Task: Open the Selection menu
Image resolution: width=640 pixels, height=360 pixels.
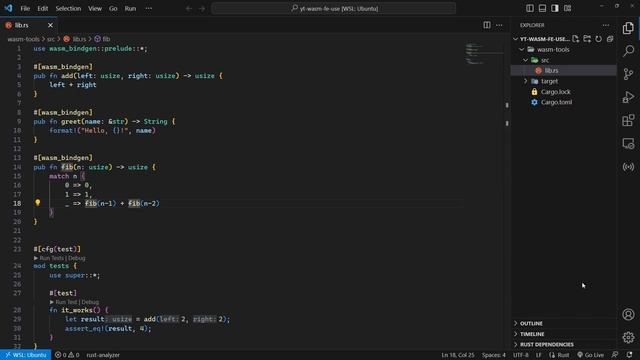Action: pyautogui.click(x=68, y=8)
